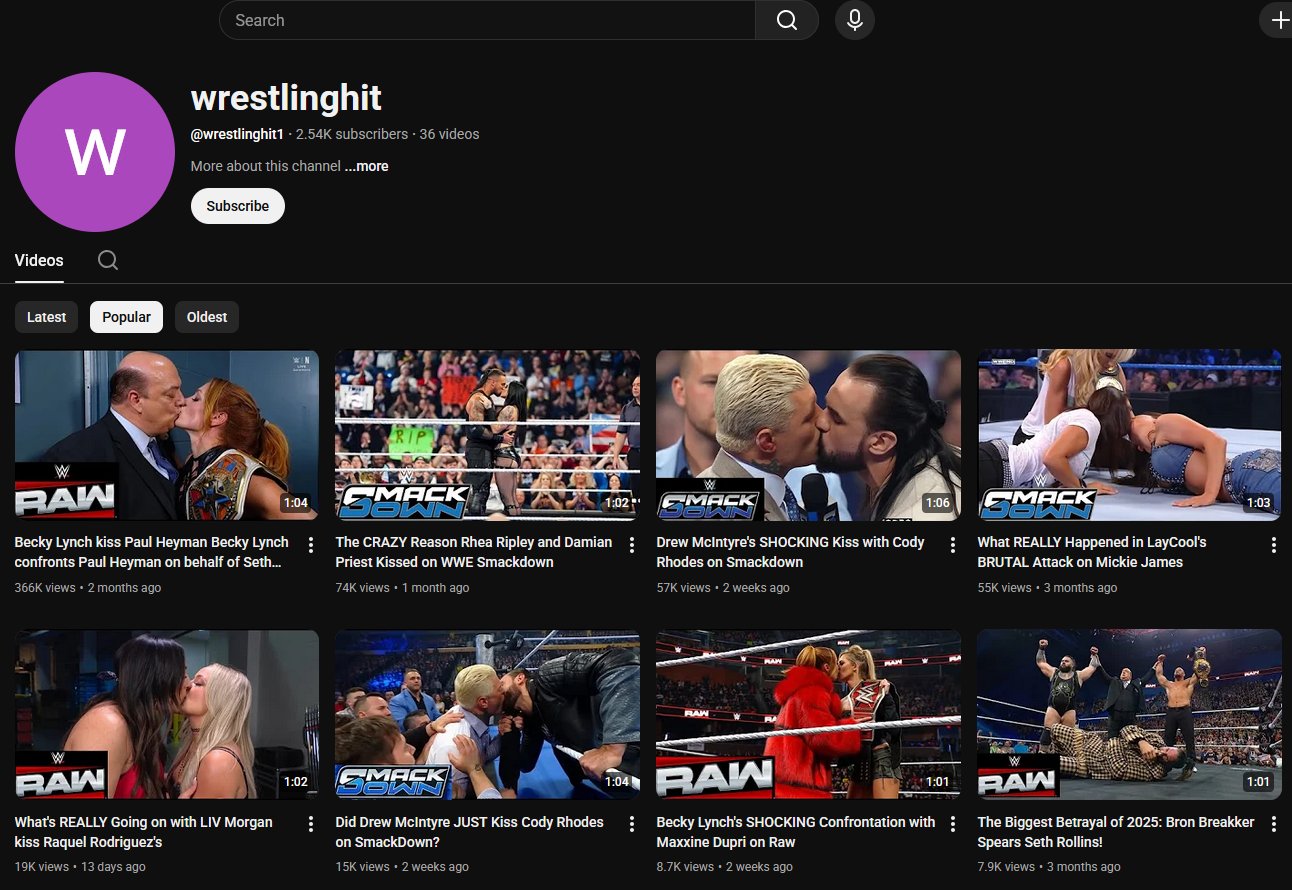Play Drew McIntyre's SHOCKING Kiss with Cody thumbnail
This screenshot has height=890, width=1292.
(809, 435)
